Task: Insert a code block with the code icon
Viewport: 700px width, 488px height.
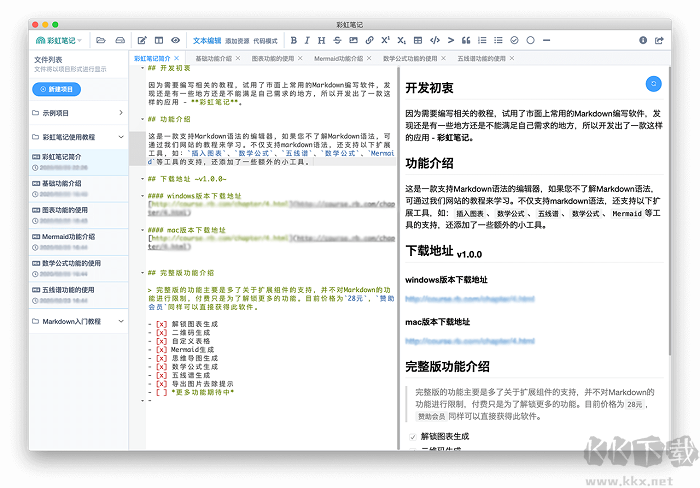Action: click(x=434, y=41)
